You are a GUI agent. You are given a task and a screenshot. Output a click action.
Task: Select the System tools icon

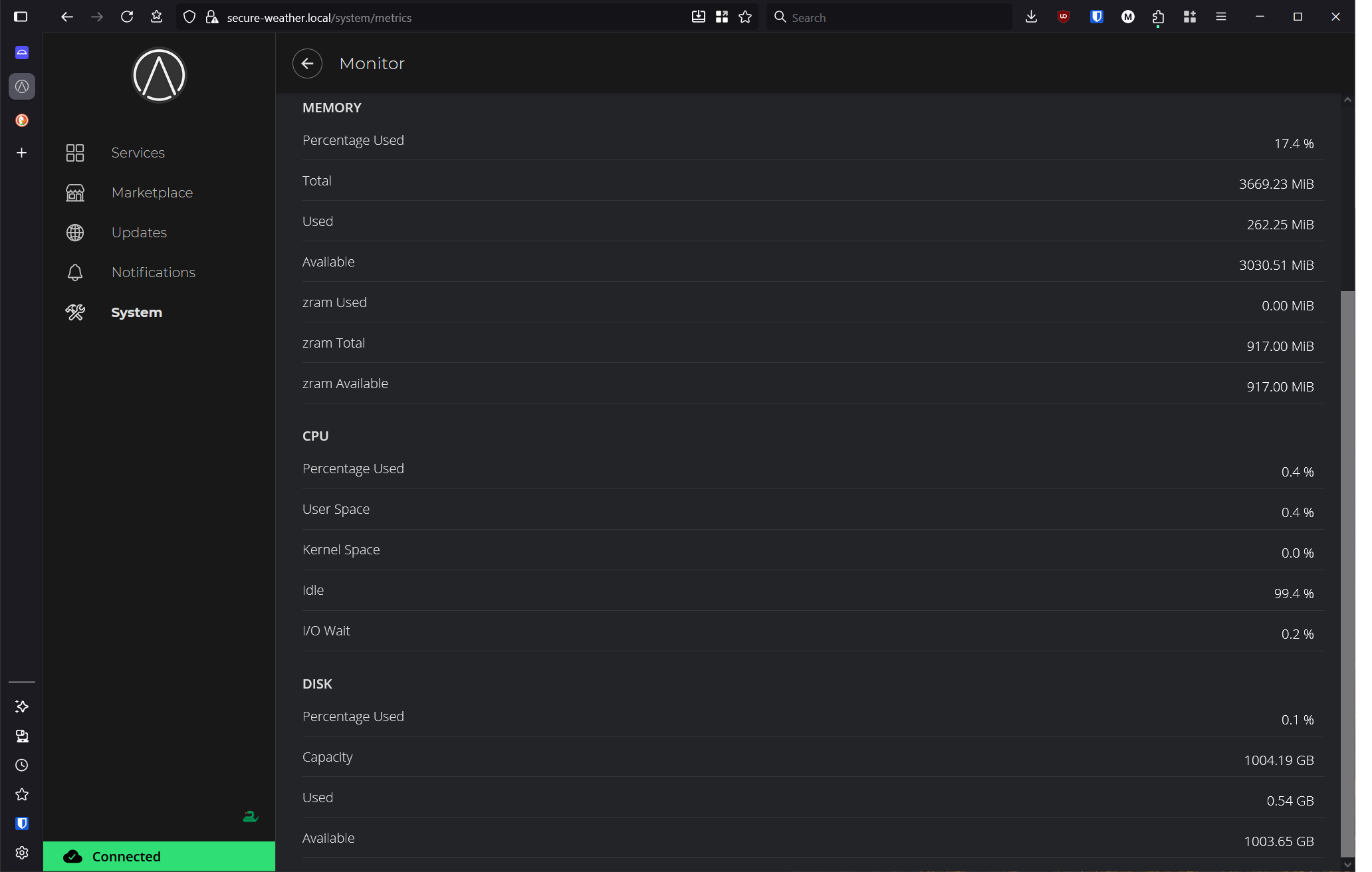click(75, 312)
